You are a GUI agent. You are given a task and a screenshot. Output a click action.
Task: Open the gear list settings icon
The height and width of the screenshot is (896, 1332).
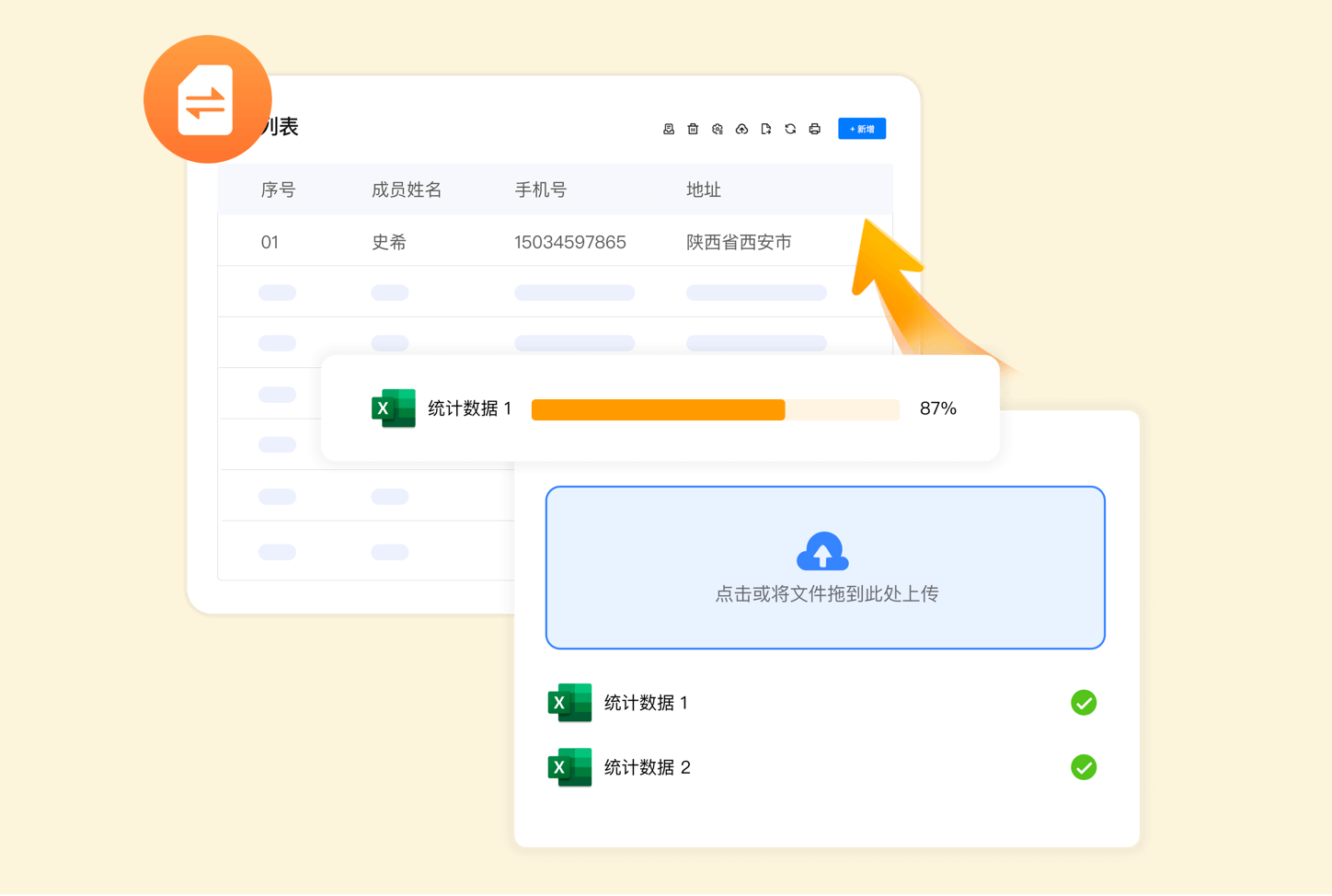click(x=718, y=129)
